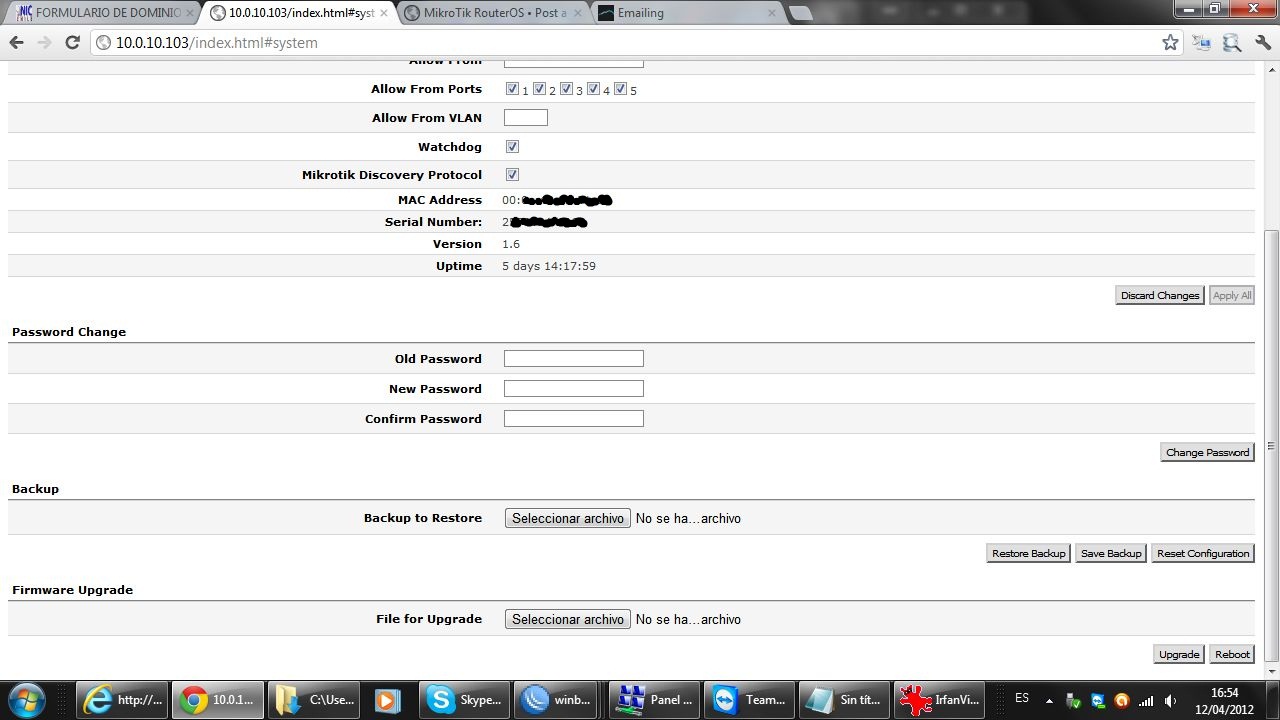Close the MikroTik RouterOS tab
Image resolution: width=1280 pixels, height=720 pixels.
578,13
